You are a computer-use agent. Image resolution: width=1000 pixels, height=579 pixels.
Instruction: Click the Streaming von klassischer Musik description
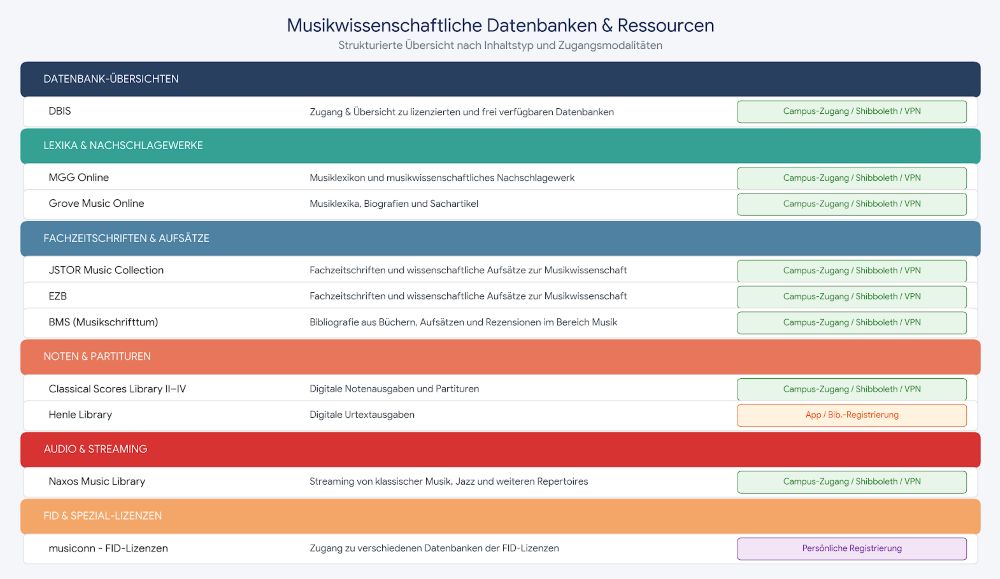click(x=449, y=481)
